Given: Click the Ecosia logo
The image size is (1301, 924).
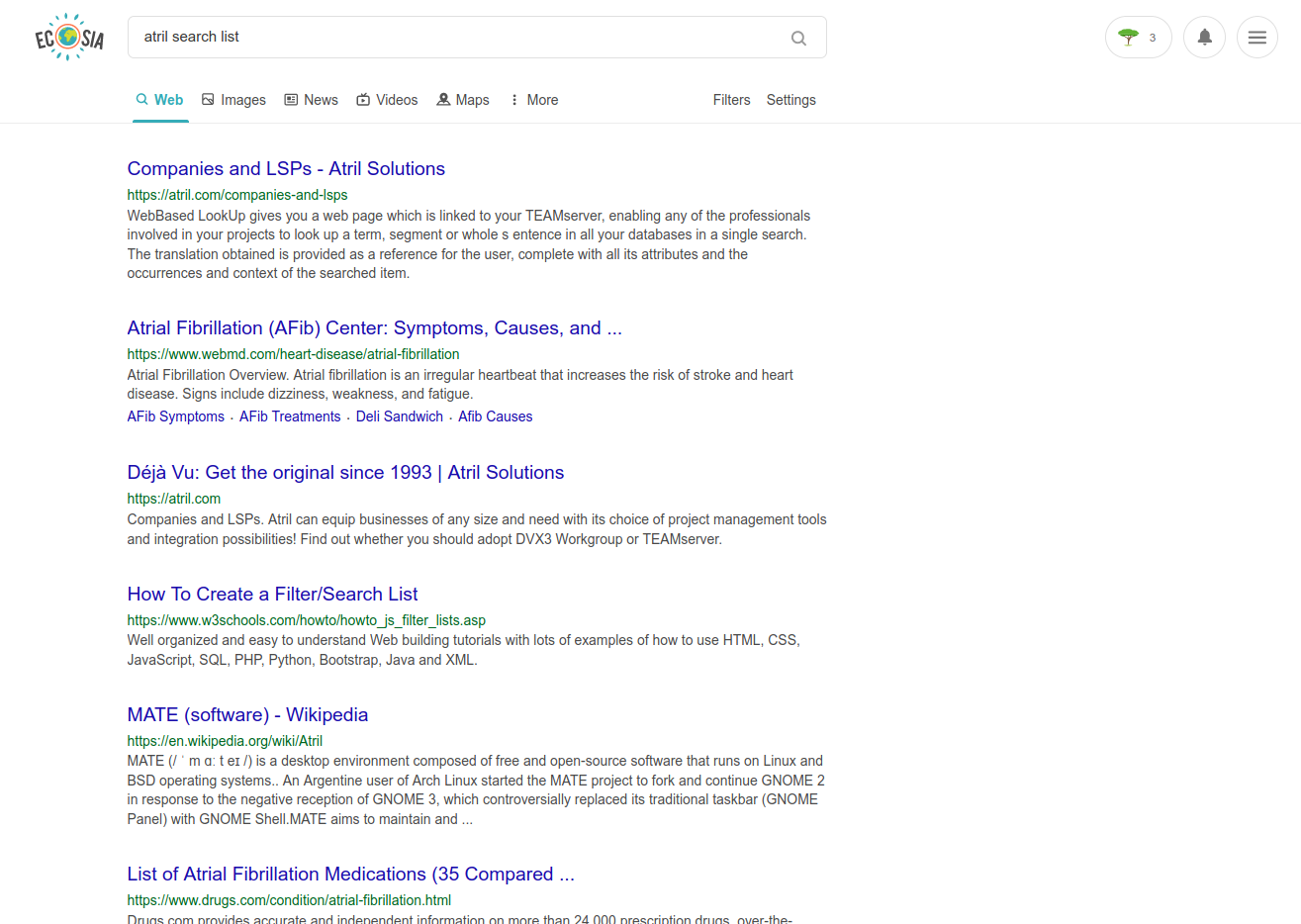Looking at the screenshot, I should click(x=69, y=38).
